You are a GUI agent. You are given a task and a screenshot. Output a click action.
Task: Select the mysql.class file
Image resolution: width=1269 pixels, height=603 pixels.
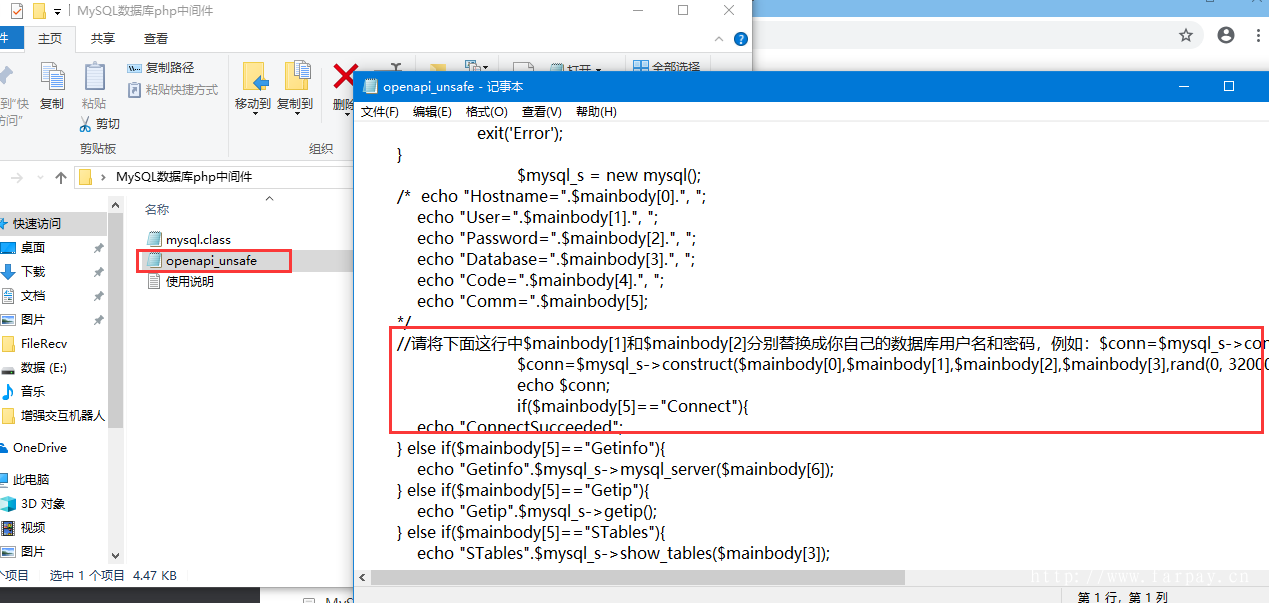197,240
